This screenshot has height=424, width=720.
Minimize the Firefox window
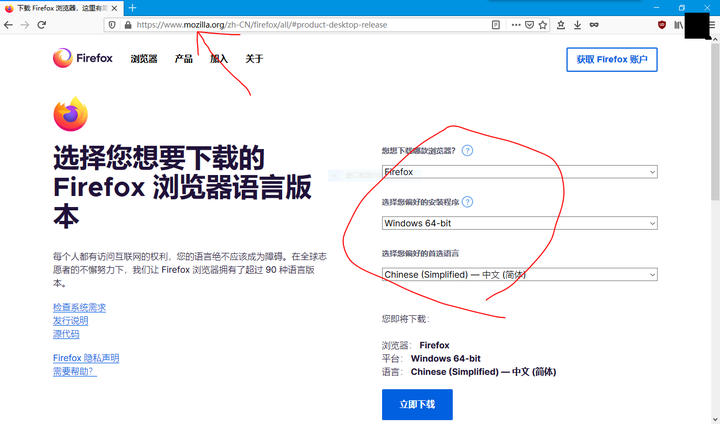[x=657, y=7]
